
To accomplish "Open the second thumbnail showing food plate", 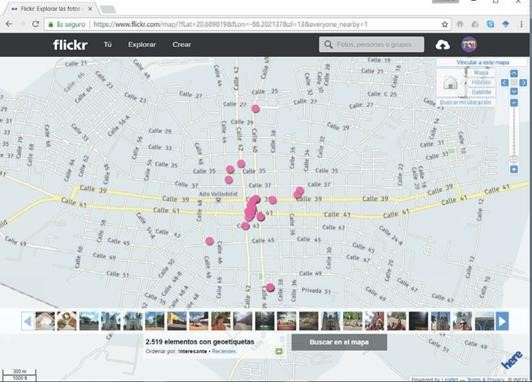I will (x=67, y=321).
